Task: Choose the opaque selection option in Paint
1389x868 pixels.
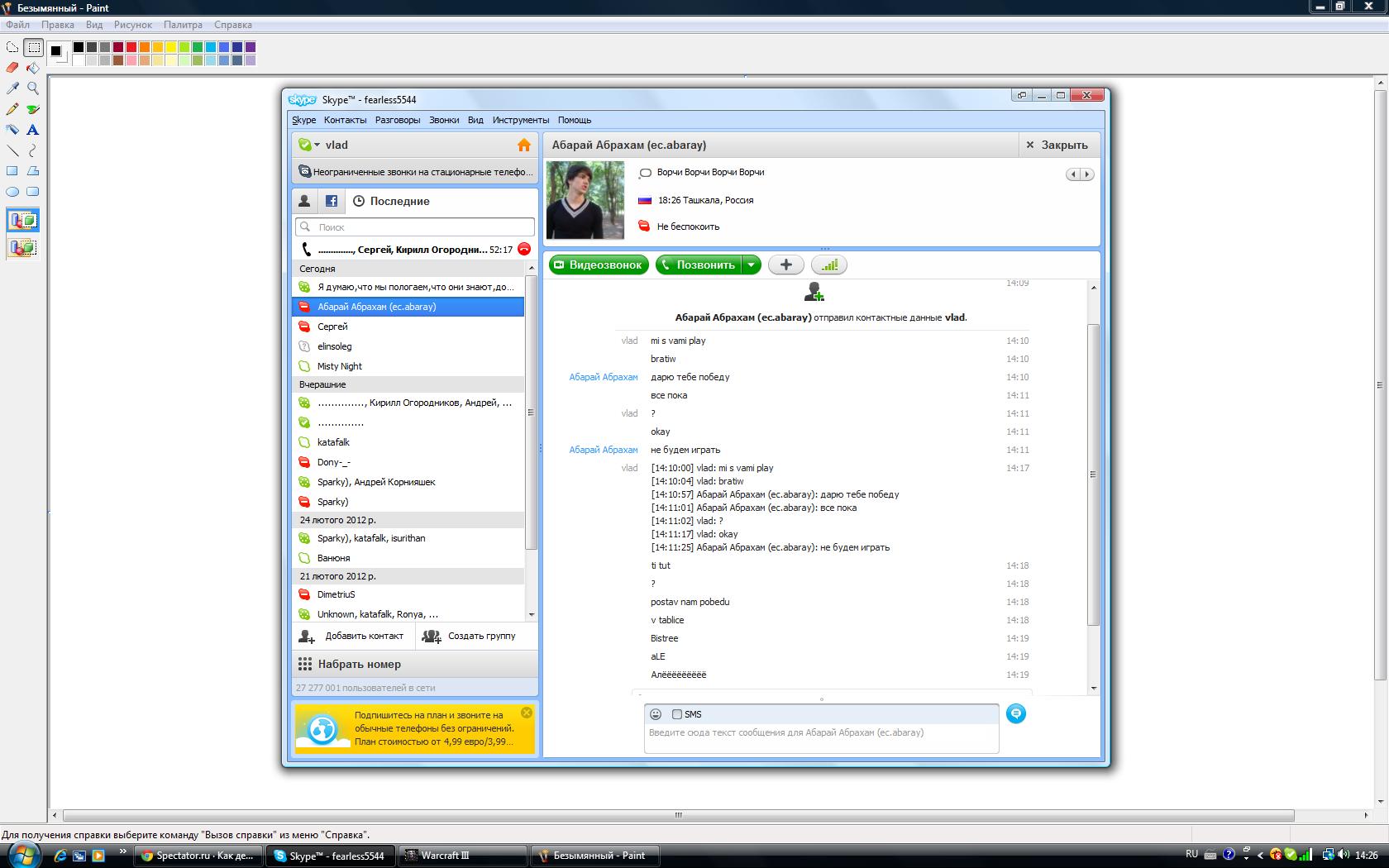Action: click(22, 221)
